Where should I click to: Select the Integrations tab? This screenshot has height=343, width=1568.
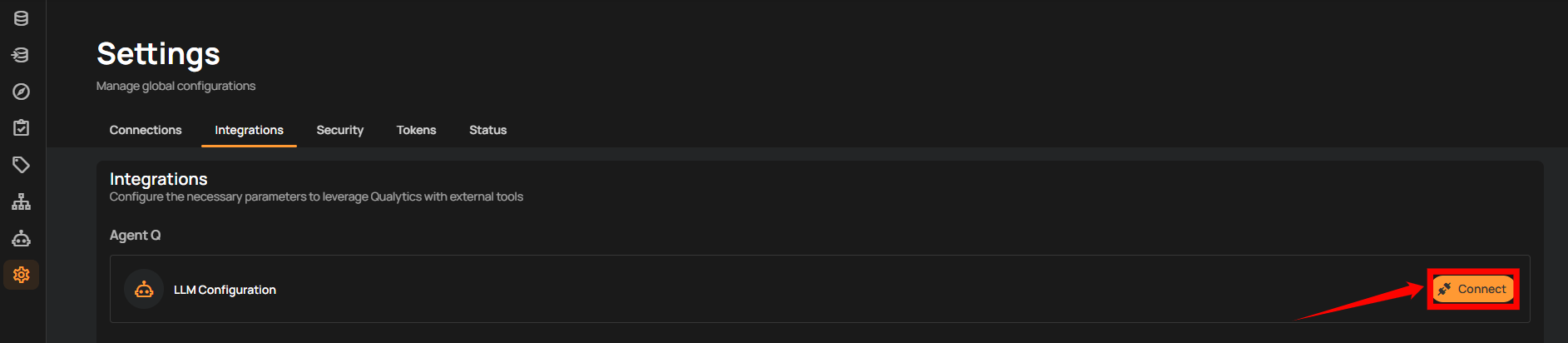point(249,130)
